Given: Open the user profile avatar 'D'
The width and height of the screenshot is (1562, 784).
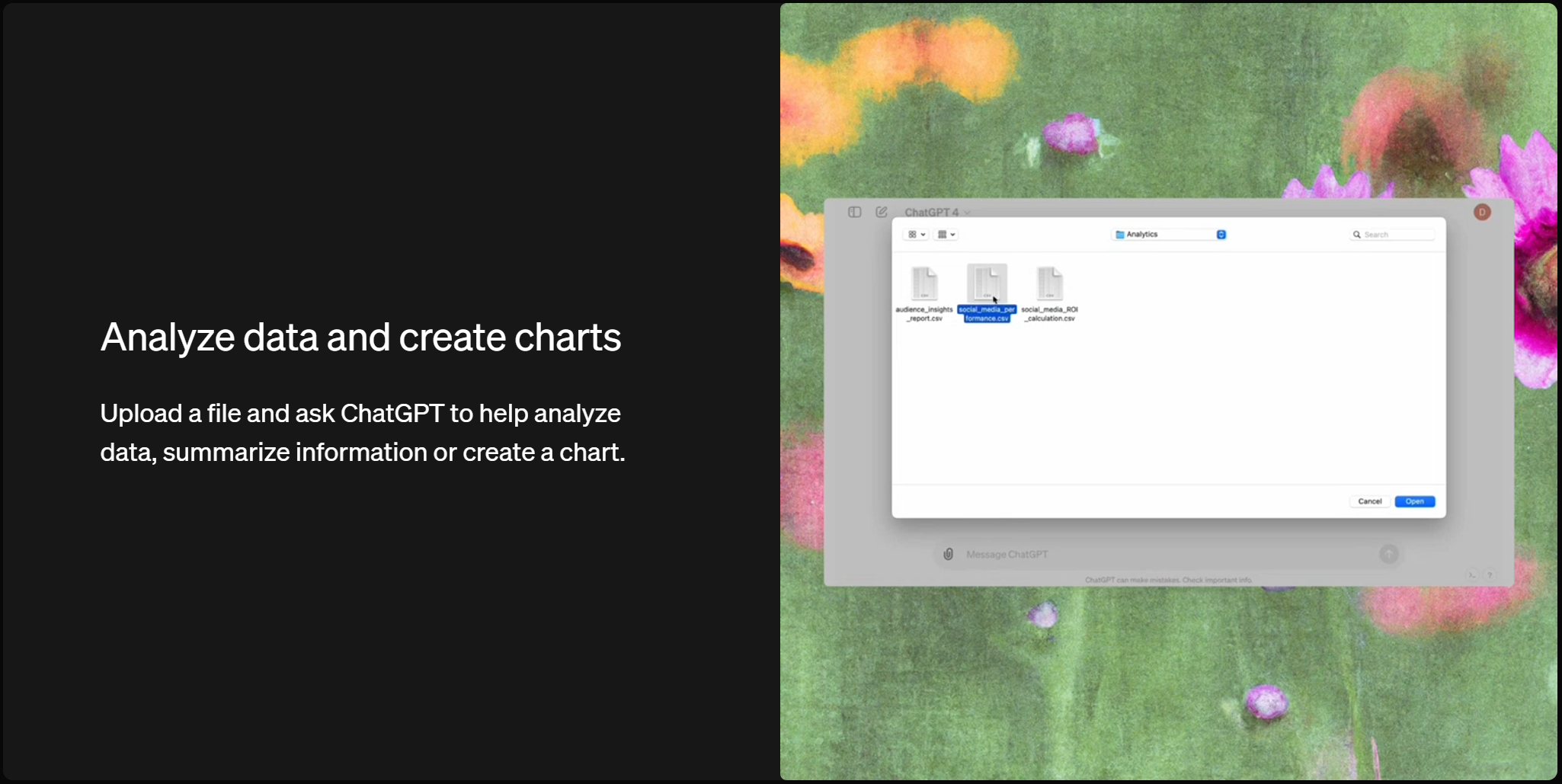Looking at the screenshot, I should (x=1481, y=212).
